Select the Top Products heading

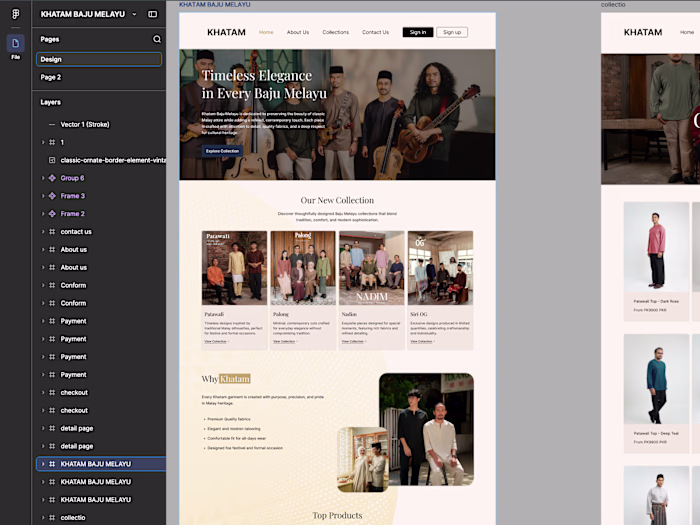(x=338, y=515)
